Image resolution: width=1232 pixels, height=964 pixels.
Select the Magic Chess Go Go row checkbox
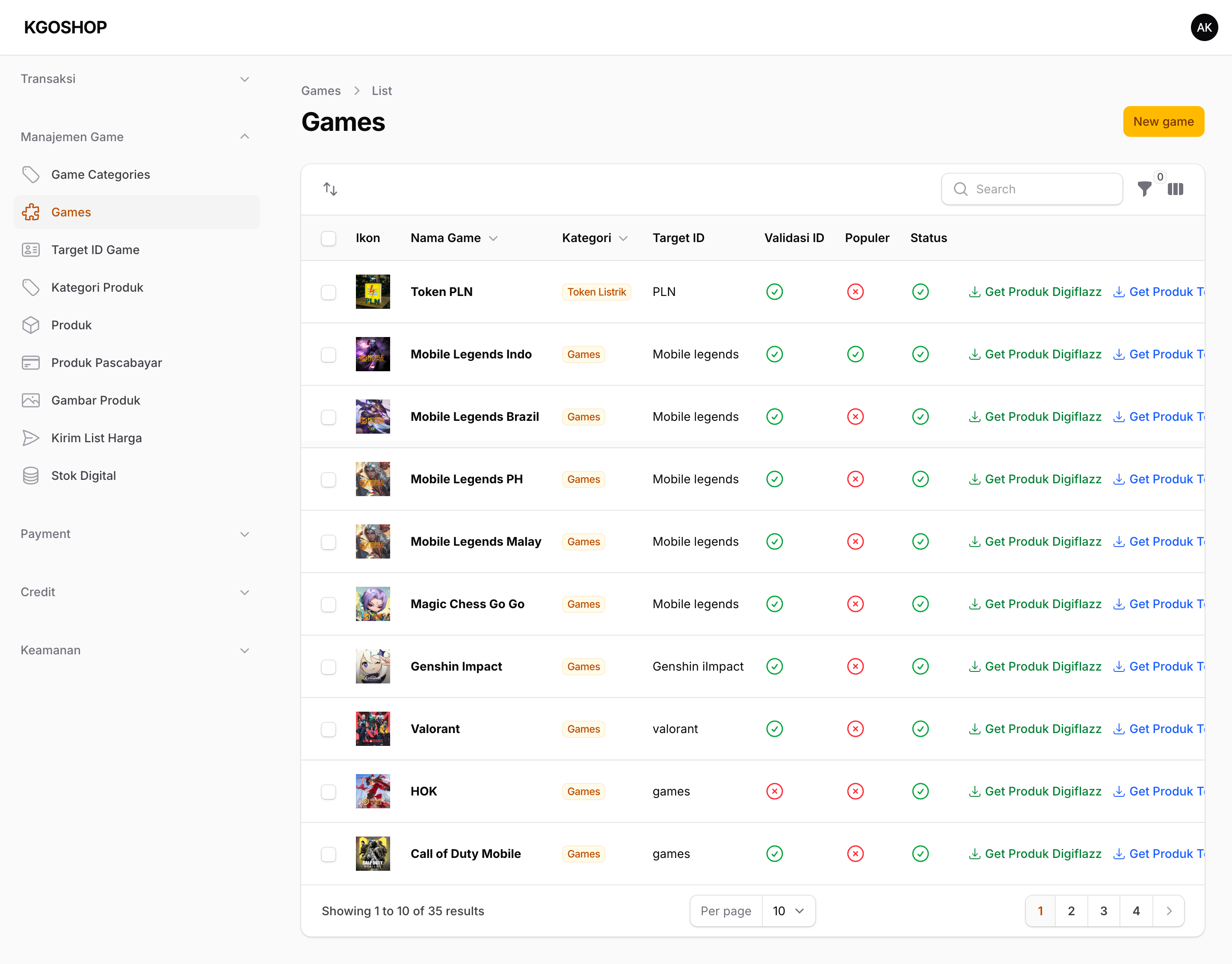coord(329,604)
